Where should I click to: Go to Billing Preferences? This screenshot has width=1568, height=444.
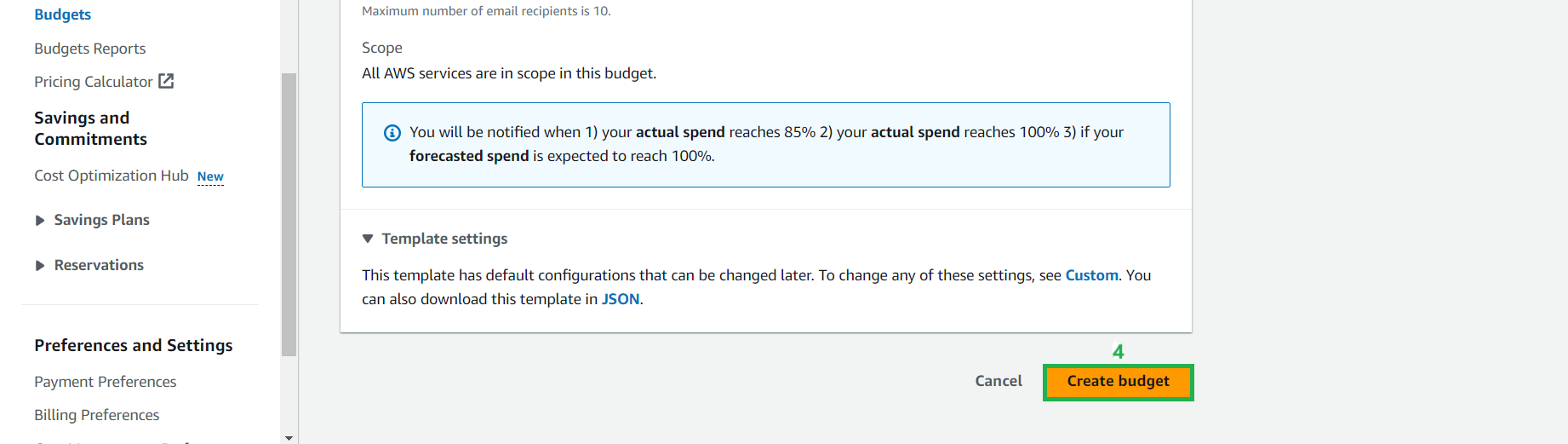(96, 415)
